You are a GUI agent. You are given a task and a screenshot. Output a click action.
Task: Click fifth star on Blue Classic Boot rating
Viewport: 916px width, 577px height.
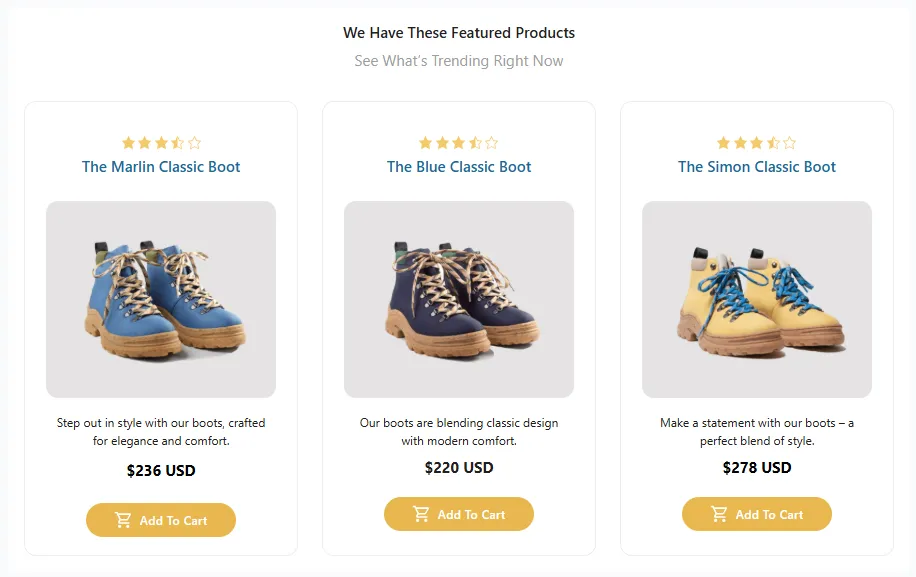coord(491,143)
